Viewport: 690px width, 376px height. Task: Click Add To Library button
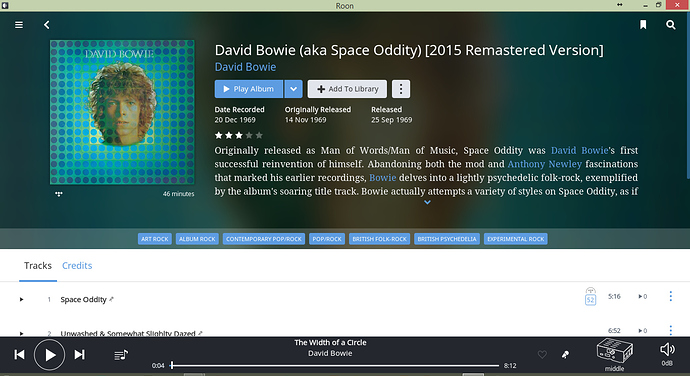pos(347,89)
